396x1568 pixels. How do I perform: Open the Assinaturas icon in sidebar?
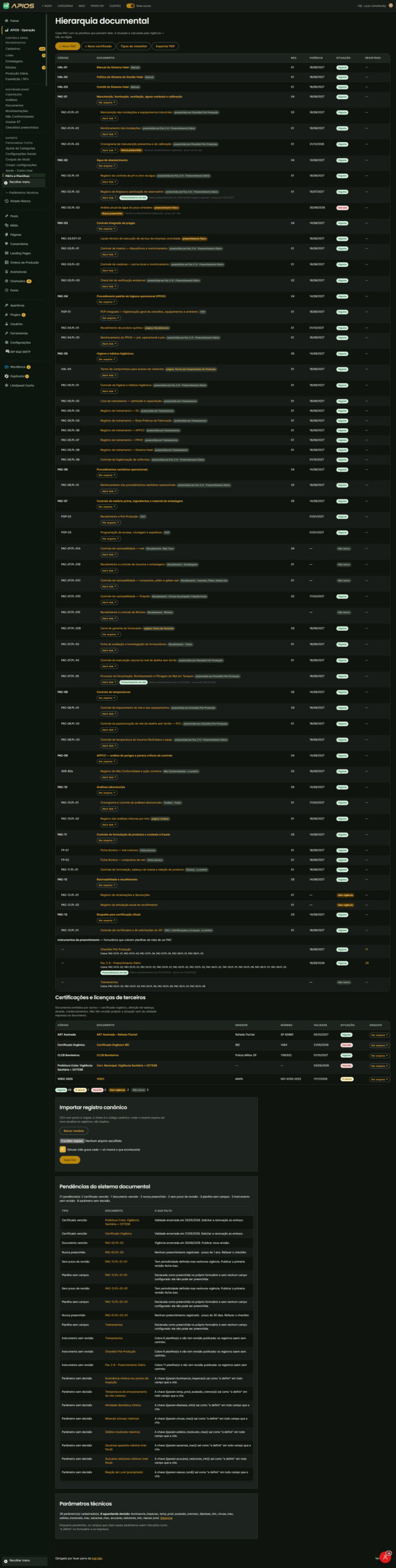[6, 272]
